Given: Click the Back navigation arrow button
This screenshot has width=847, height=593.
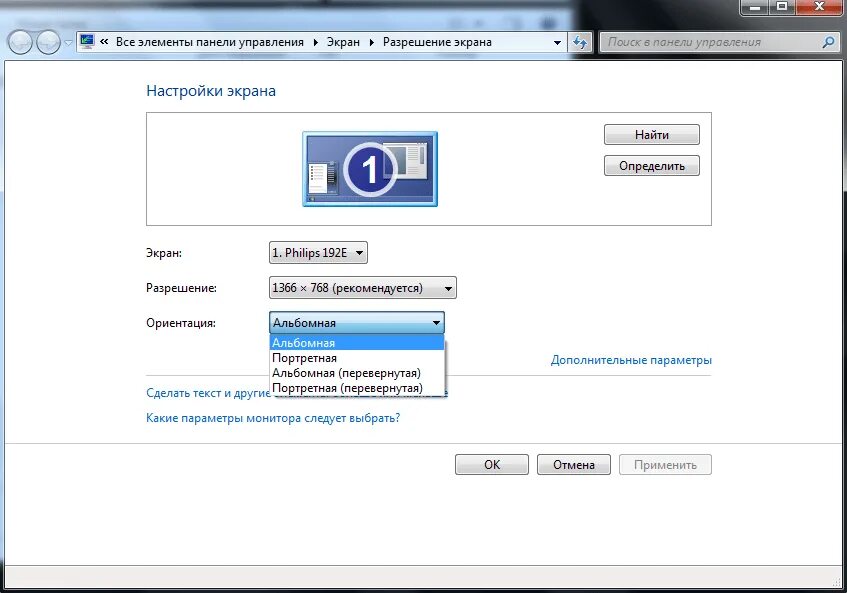Looking at the screenshot, I should pos(20,42).
